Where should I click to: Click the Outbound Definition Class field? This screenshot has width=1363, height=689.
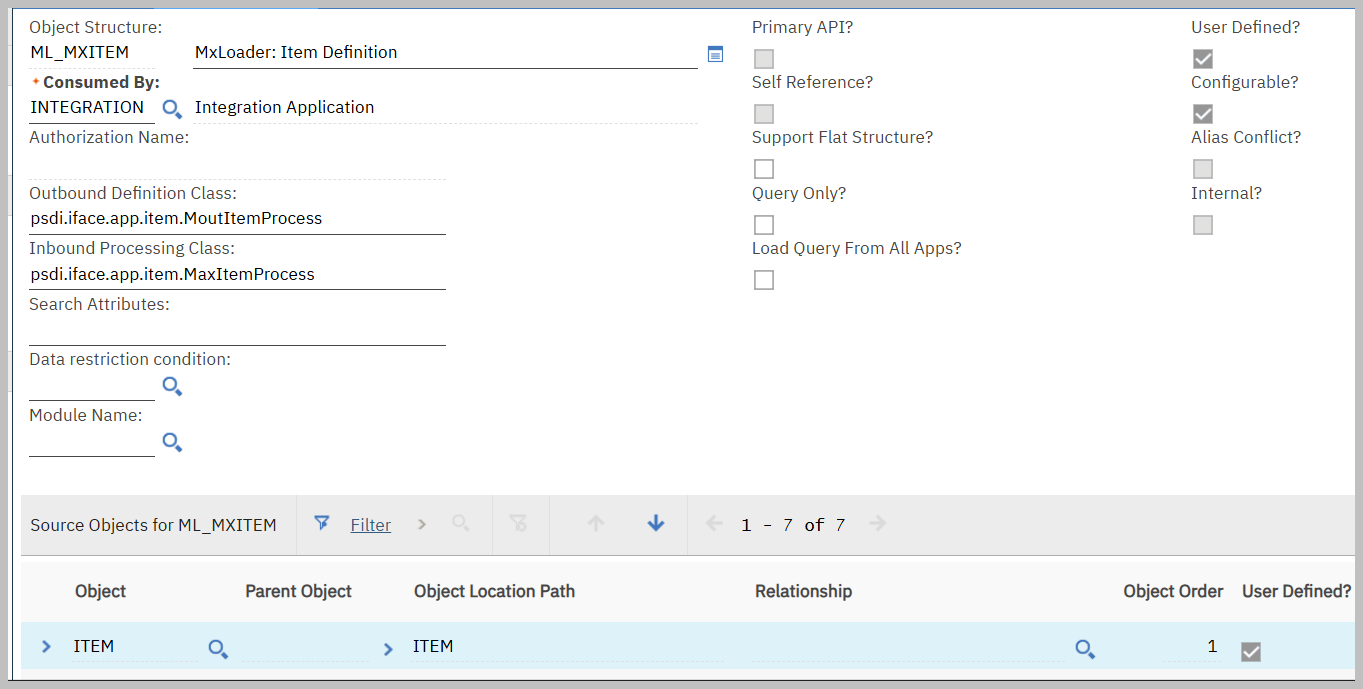[237, 219]
